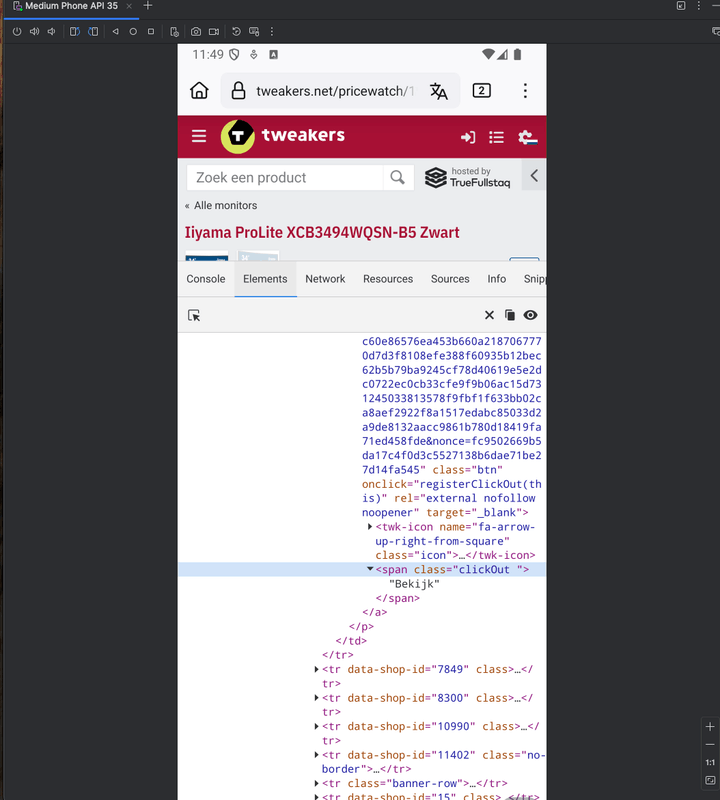Select the "Bekijk" text node
Viewport: 720px width, 800px height.
[x=414, y=584]
